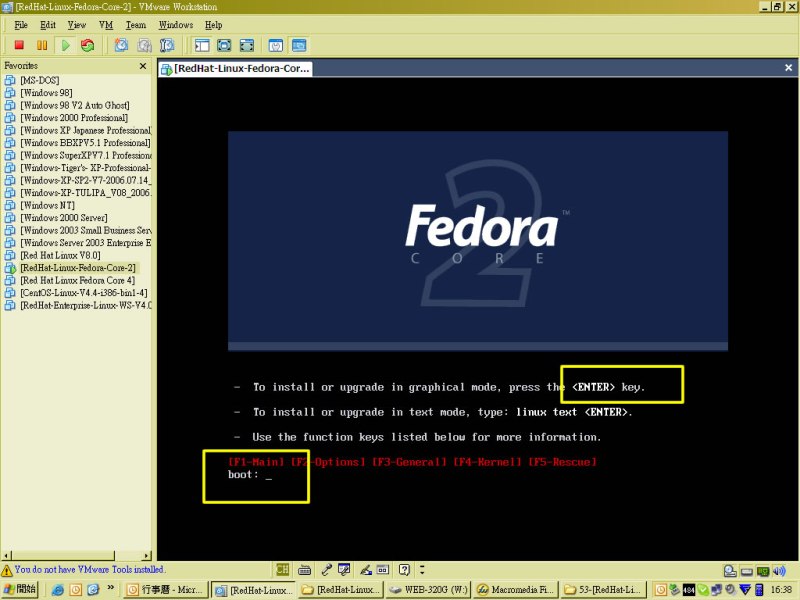
Task: Select the [RedHat-Linux-Fedora-Cor... VM tab
Action: (x=235, y=68)
